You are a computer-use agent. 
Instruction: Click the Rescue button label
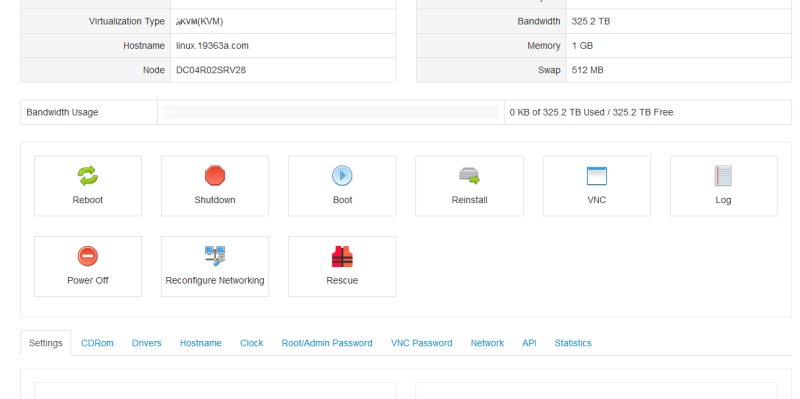[342, 280]
